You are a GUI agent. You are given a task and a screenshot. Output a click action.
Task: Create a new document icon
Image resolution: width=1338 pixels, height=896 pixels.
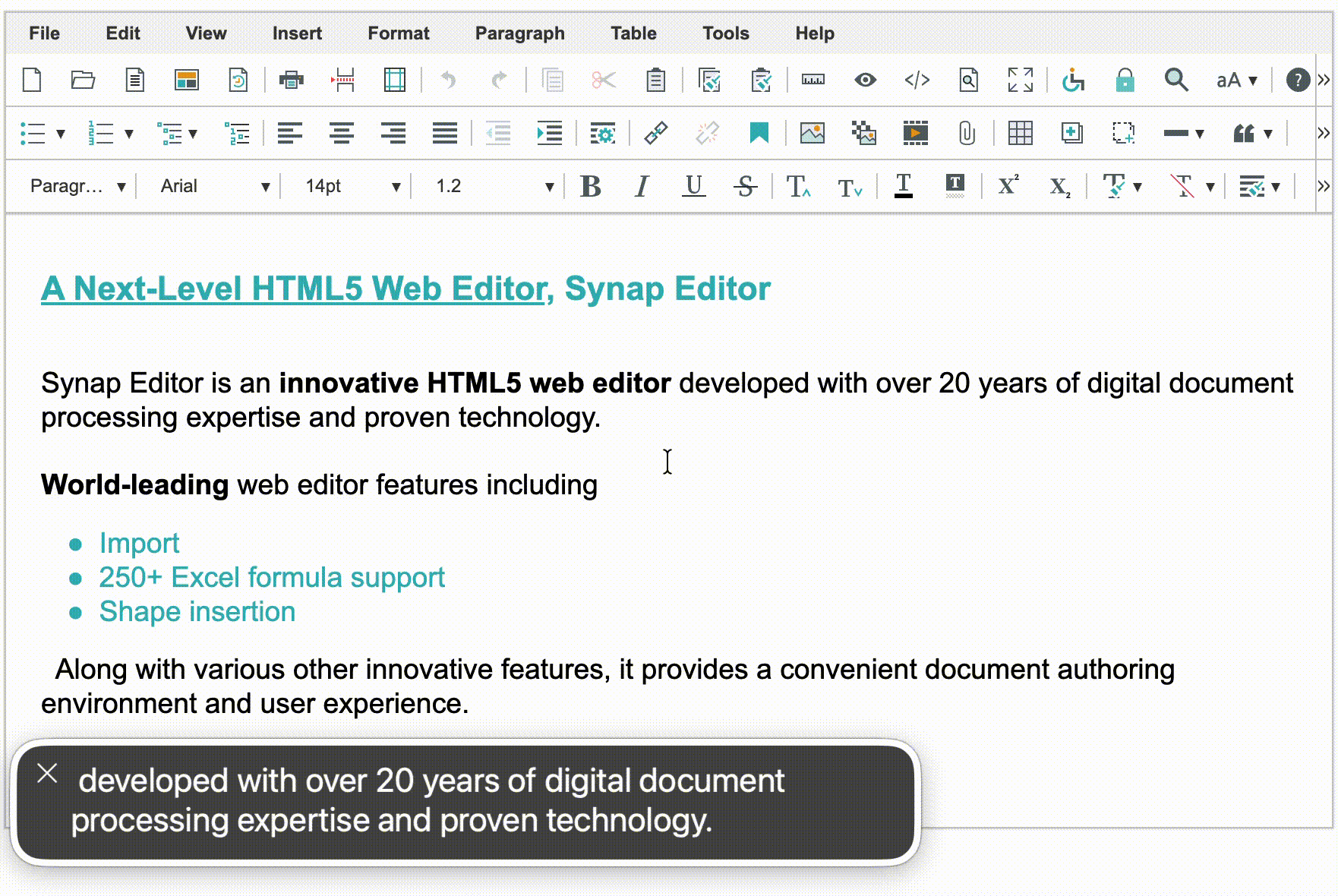(32, 80)
